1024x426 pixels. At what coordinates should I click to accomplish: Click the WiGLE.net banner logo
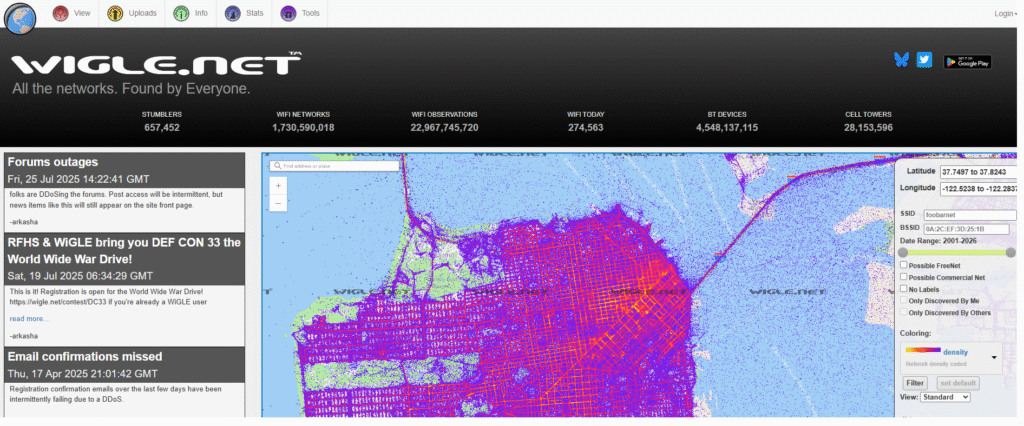pos(155,64)
